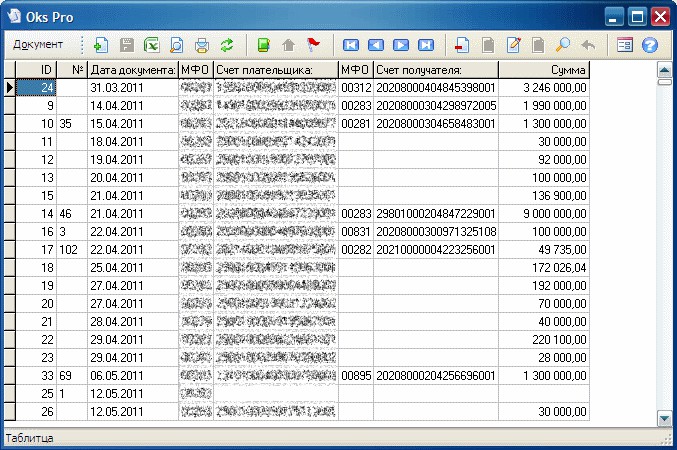This screenshot has height=450, width=677.
Task: Select amount cell 28 000,00
Action: pos(544,358)
